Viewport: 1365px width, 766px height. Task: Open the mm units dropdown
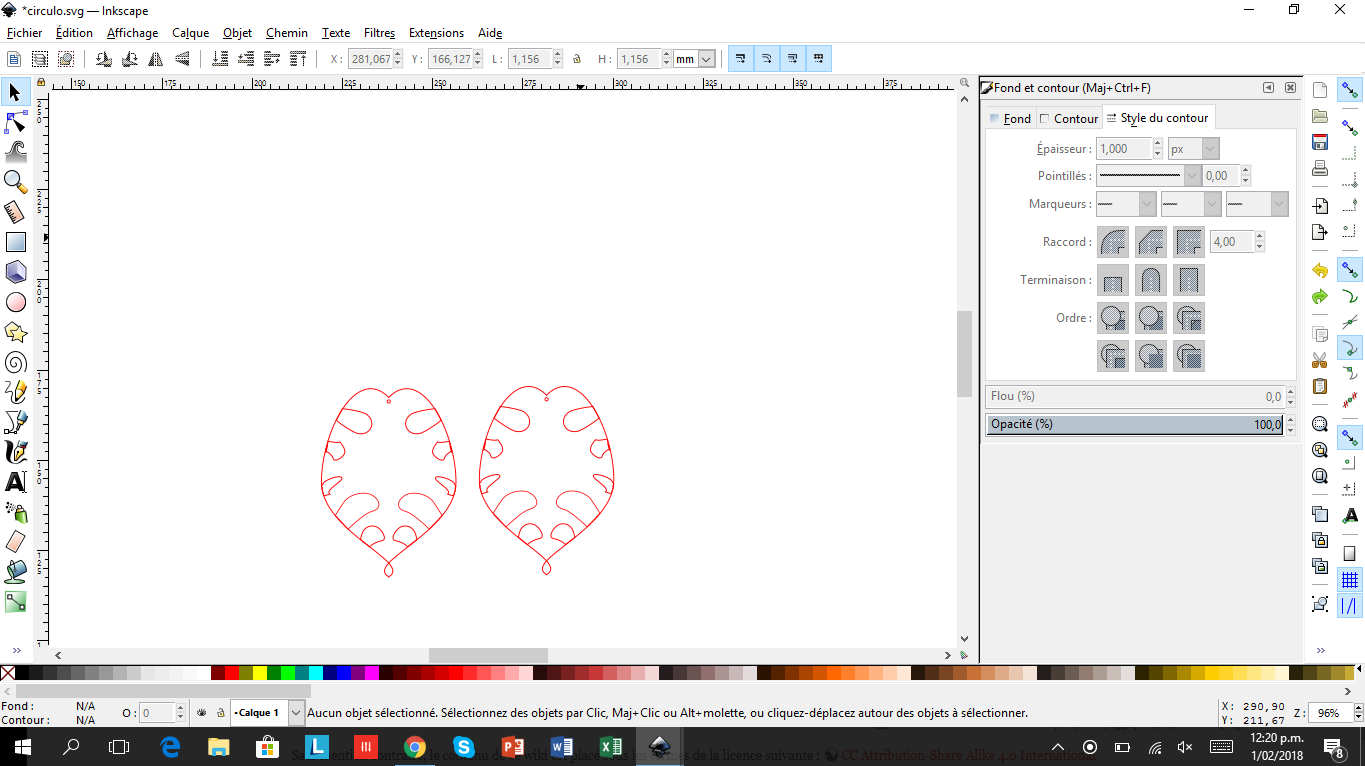706,59
